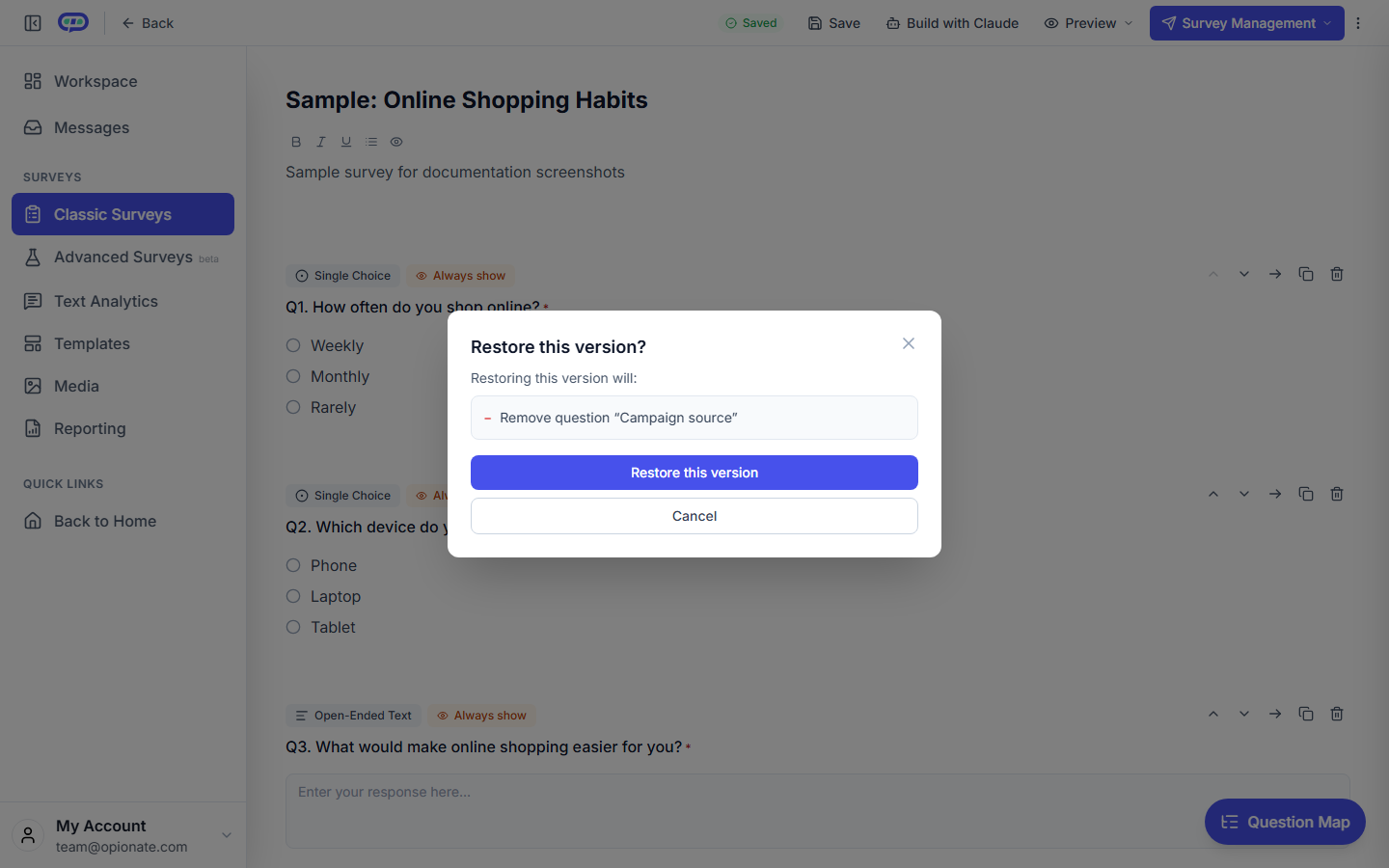Click the Q3 response text field
The image size is (1389, 868).
click(818, 811)
